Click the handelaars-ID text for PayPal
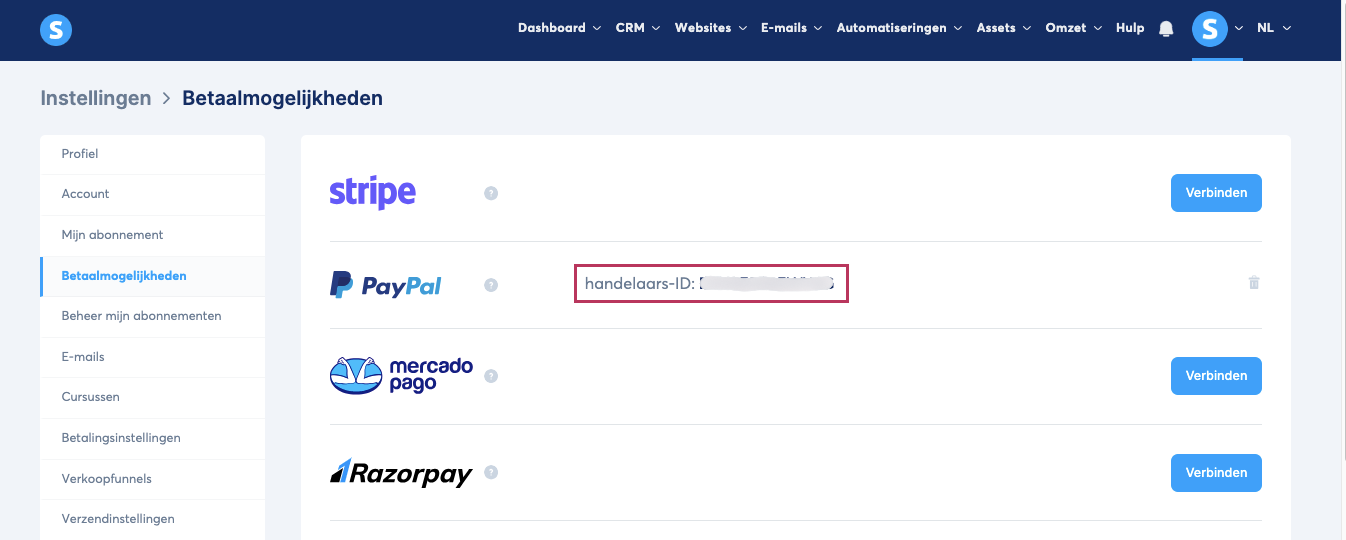1346x540 pixels. pos(710,284)
